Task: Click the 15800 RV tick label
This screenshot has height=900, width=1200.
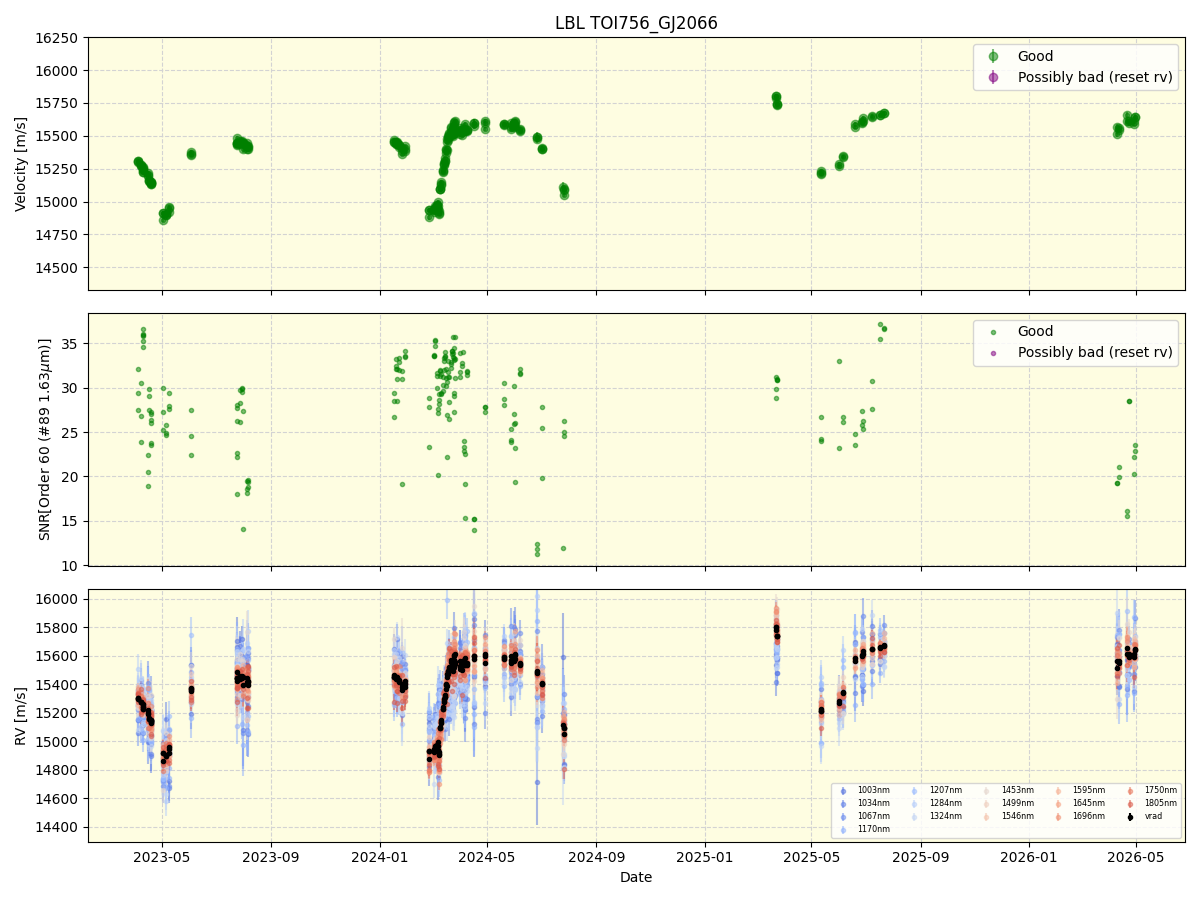Action: (57, 628)
